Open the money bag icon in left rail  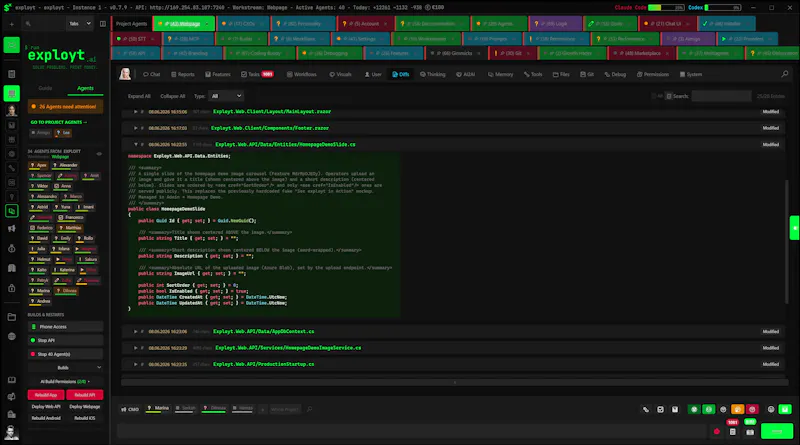pos(12,249)
